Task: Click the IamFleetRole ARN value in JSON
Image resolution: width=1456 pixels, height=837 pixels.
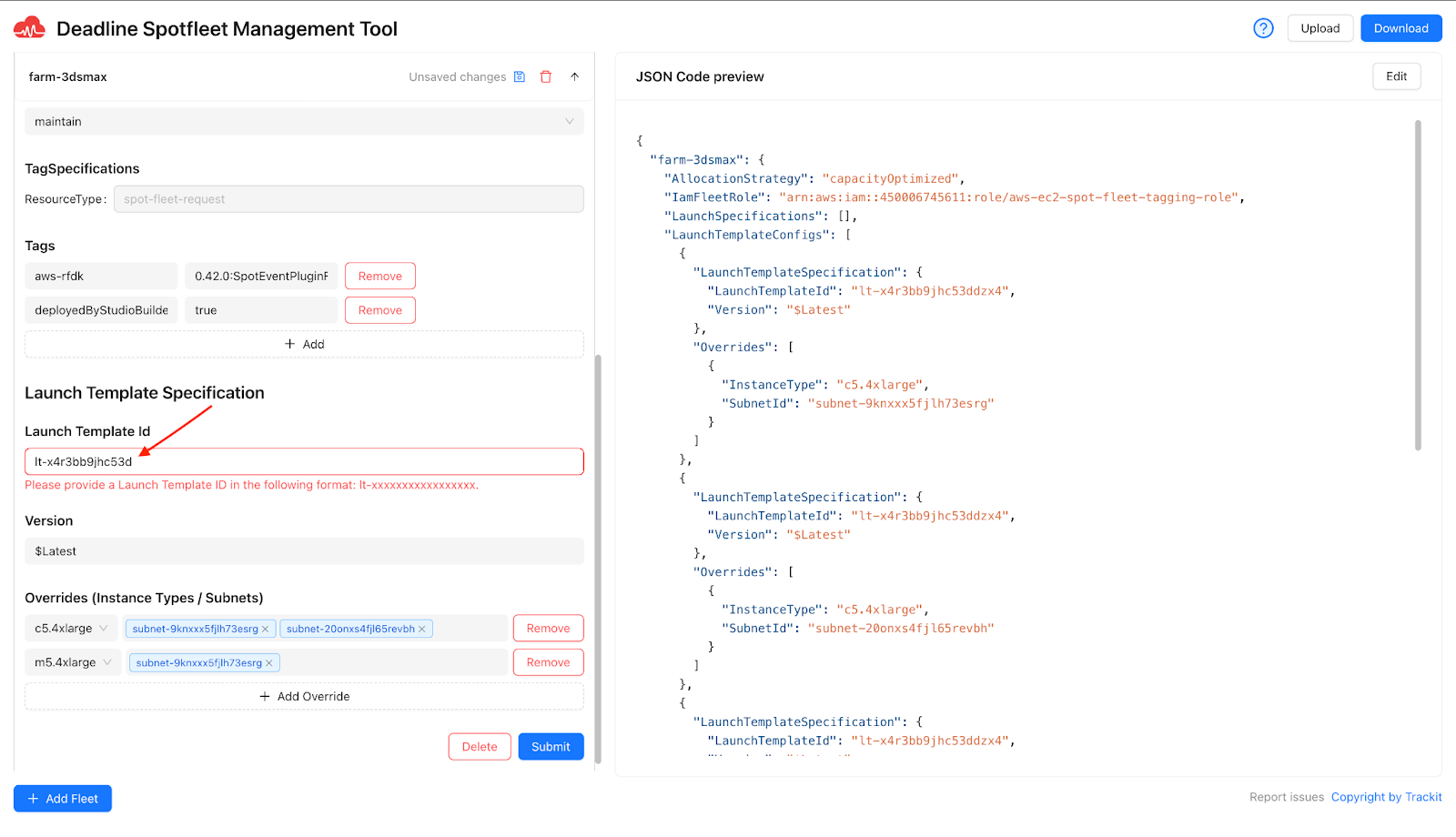Action: click(x=1008, y=197)
